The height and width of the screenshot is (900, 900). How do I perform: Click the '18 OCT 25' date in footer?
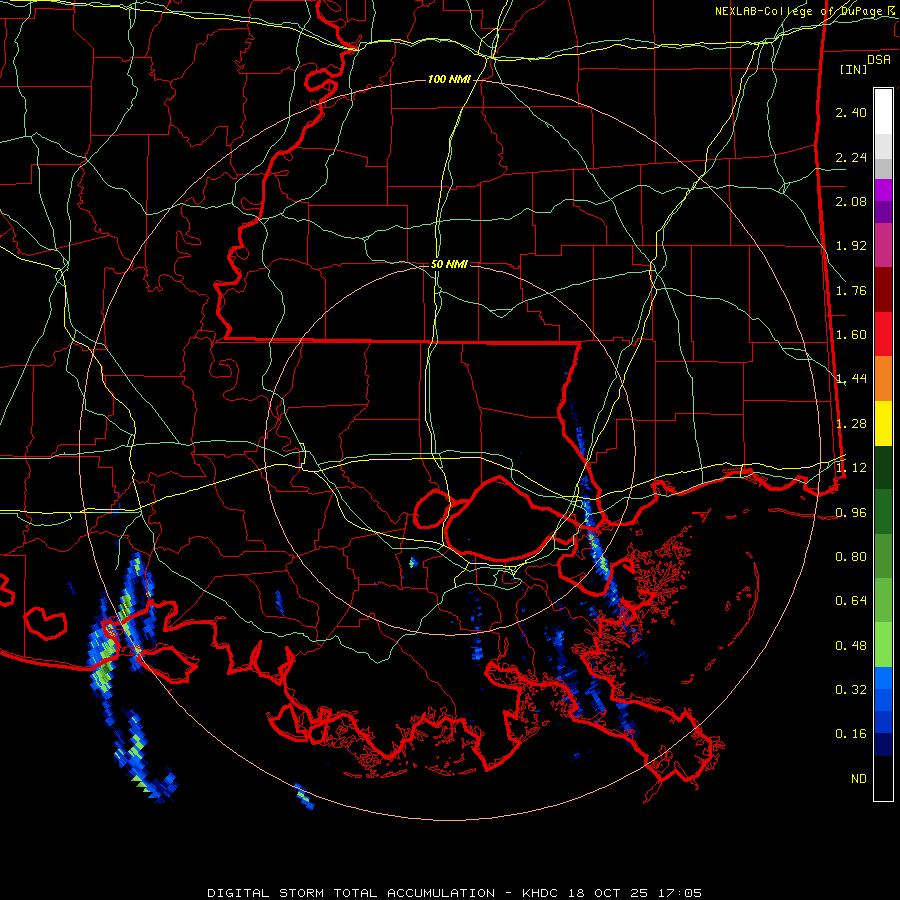(608, 893)
